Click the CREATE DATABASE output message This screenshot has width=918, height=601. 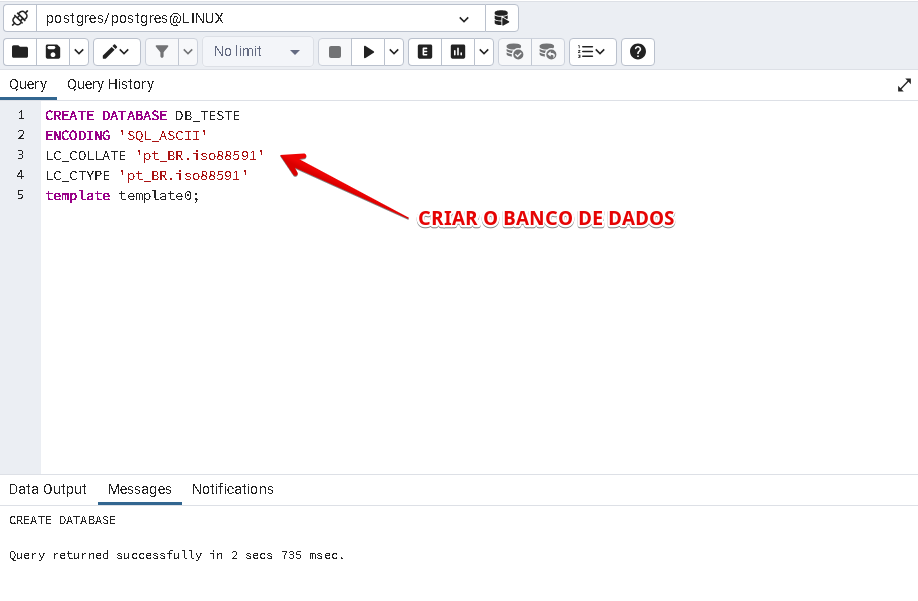click(62, 520)
